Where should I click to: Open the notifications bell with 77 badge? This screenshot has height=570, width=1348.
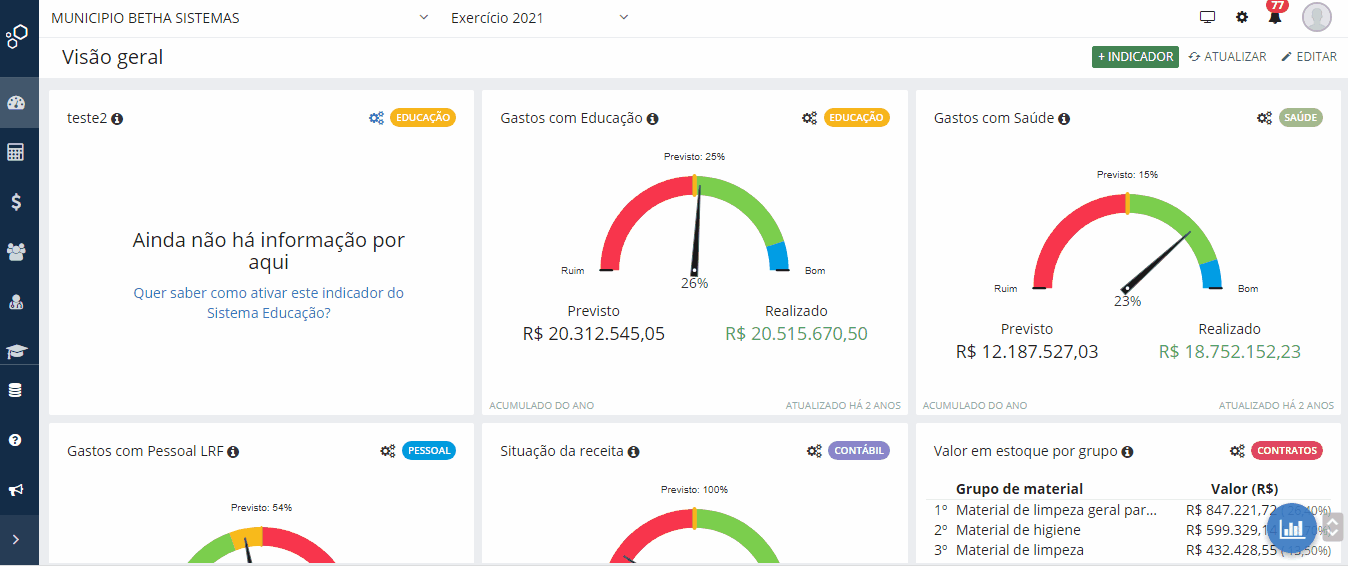(1274, 17)
